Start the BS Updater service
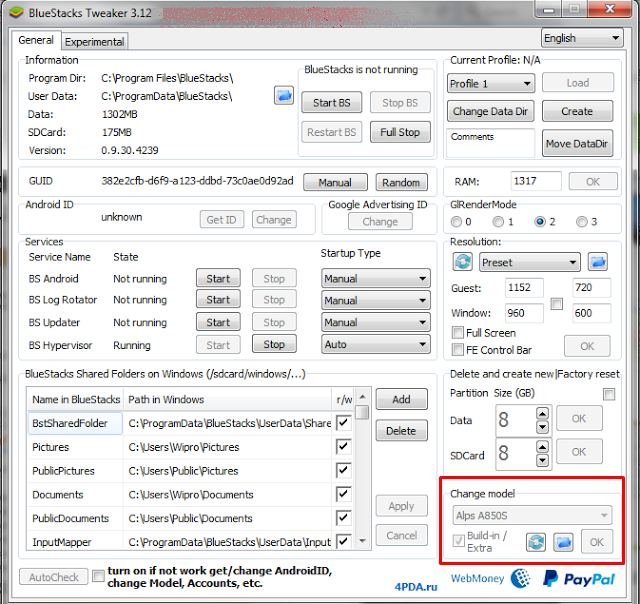The image size is (640, 604). coord(218,322)
